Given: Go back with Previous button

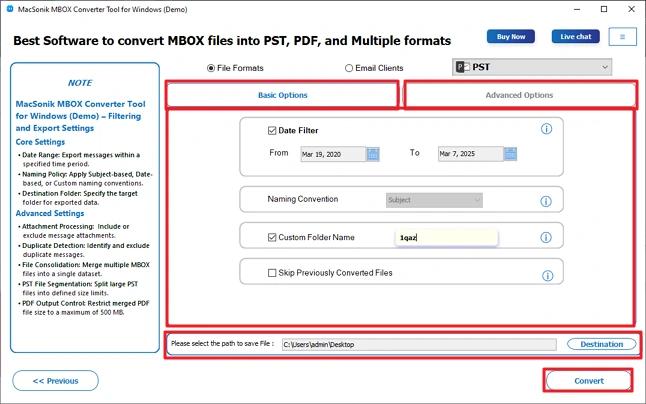Looking at the screenshot, I should tap(56, 381).
